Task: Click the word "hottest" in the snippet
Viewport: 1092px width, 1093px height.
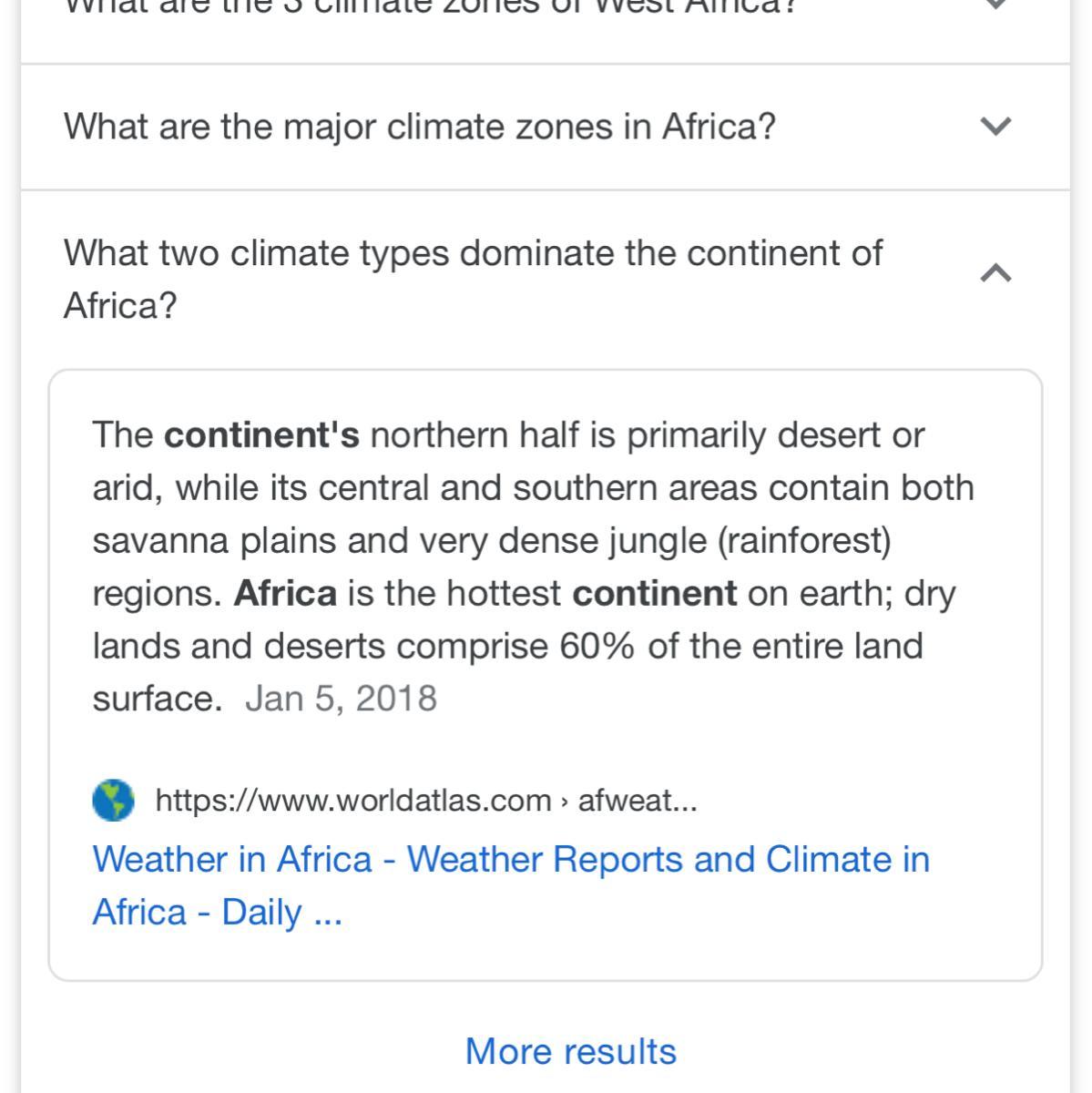Action: point(504,594)
